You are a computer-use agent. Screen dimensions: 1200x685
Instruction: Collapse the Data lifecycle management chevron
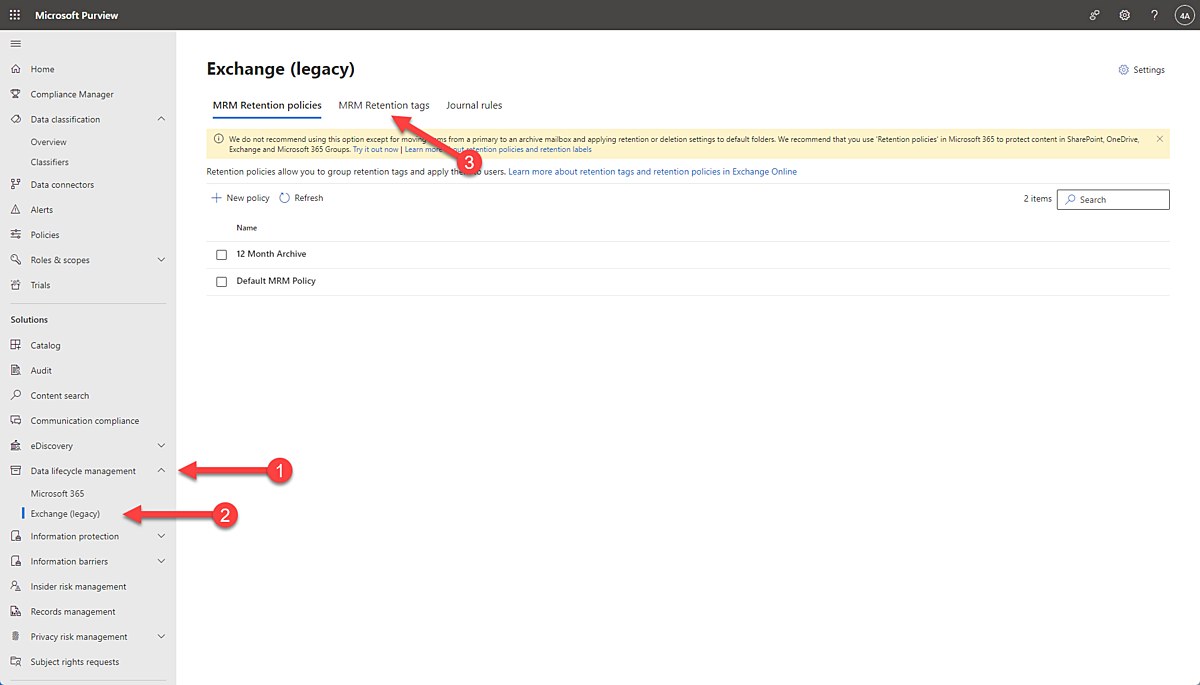[x=162, y=471]
